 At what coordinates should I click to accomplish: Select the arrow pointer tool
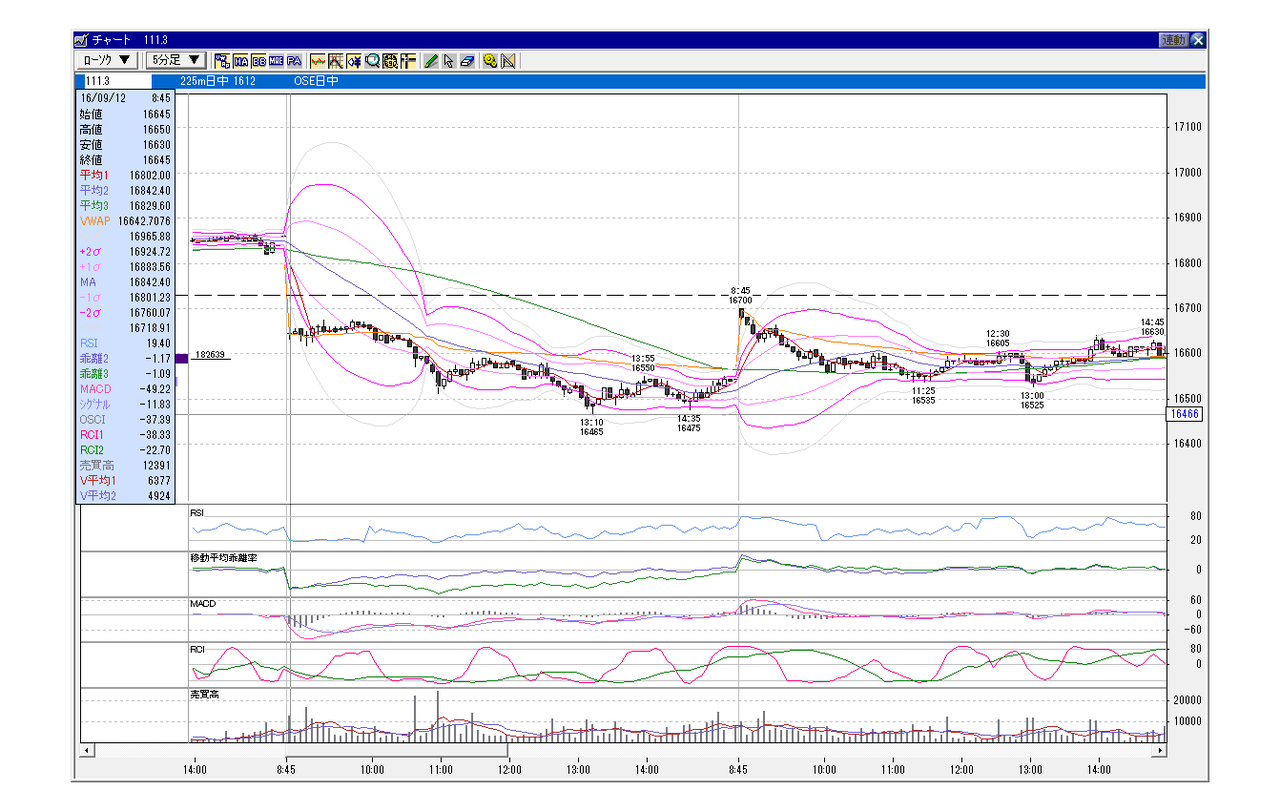point(449,61)
